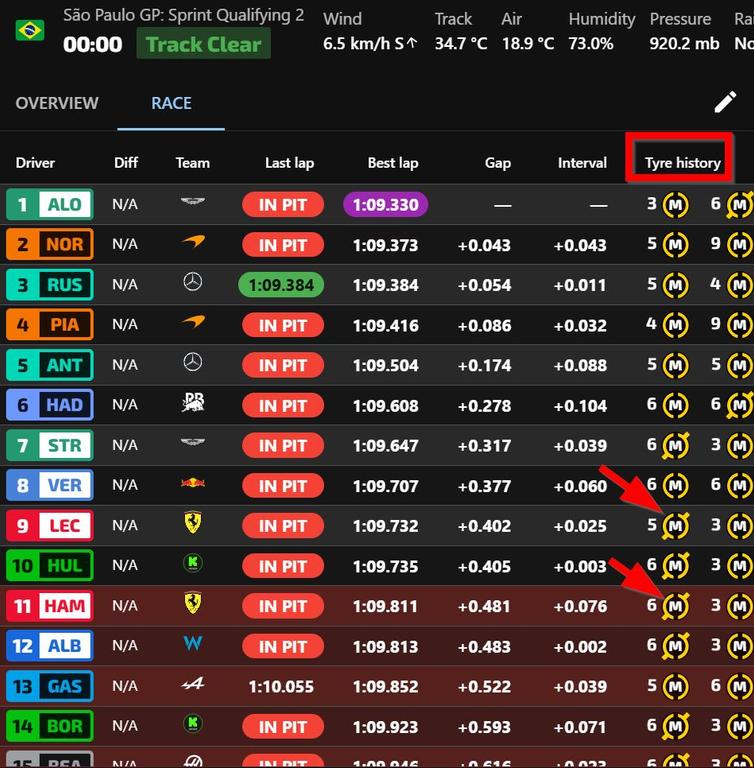The width and height of the screenshot is (754, 768).
Task: Sort by the Best lap column header
Action: [393, 163]
